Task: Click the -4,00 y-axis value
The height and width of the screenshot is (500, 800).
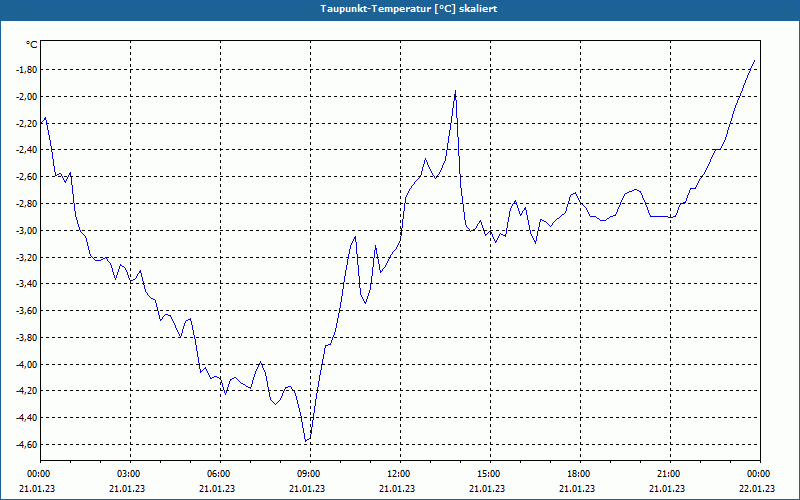Action: point(27,364)
